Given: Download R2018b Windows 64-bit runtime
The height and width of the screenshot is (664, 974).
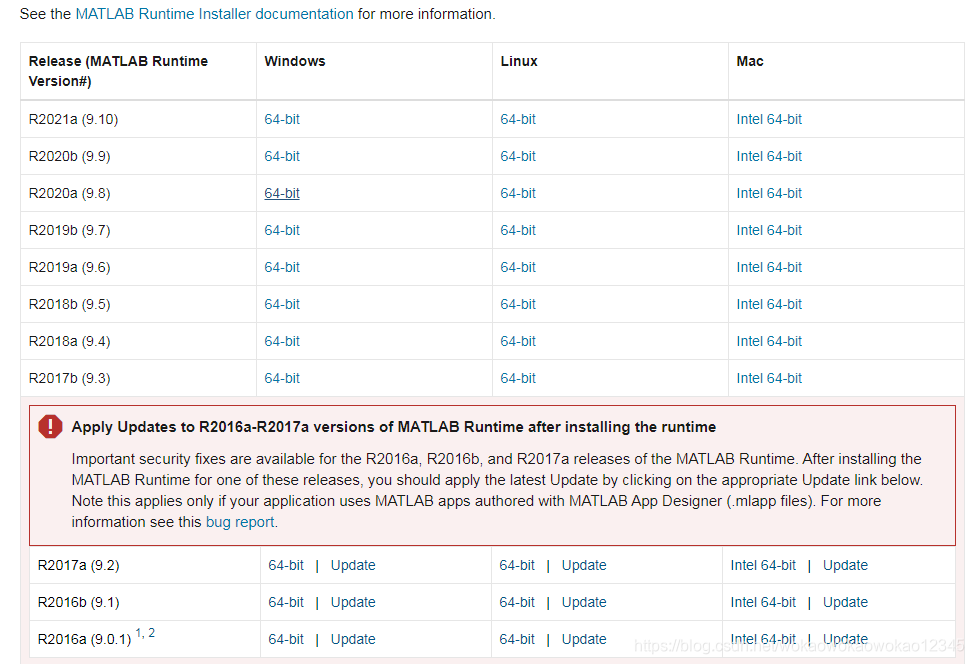Looking at the screenshot, I should [x=282, y=304].
